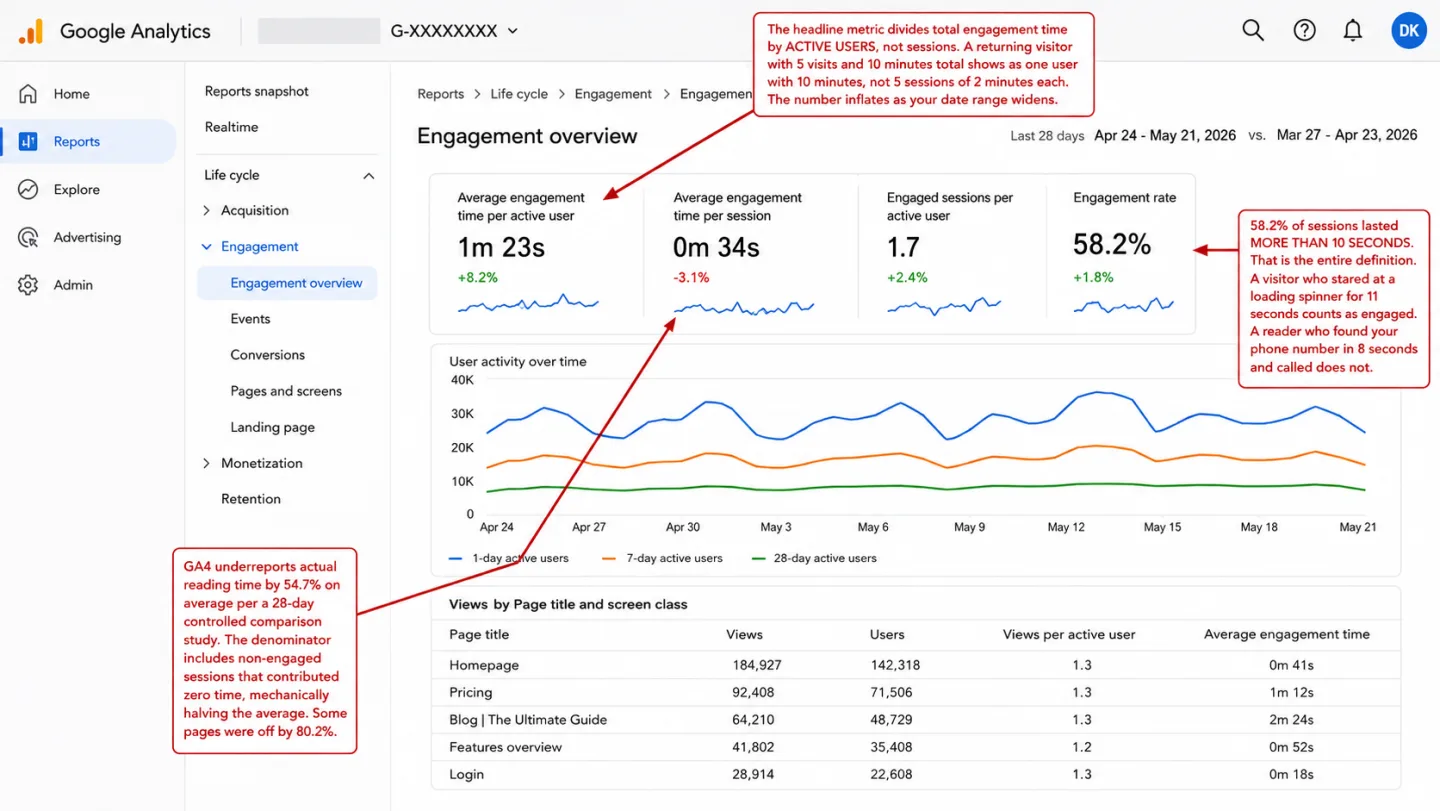Click the Views by Page title table heading

point(568,604)
